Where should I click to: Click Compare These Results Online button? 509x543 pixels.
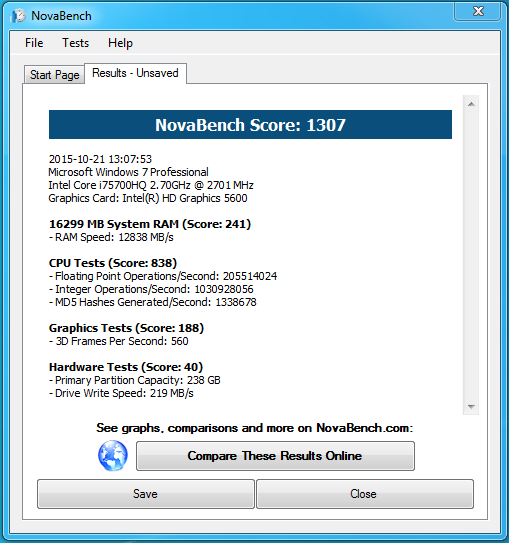coord(275,456)
